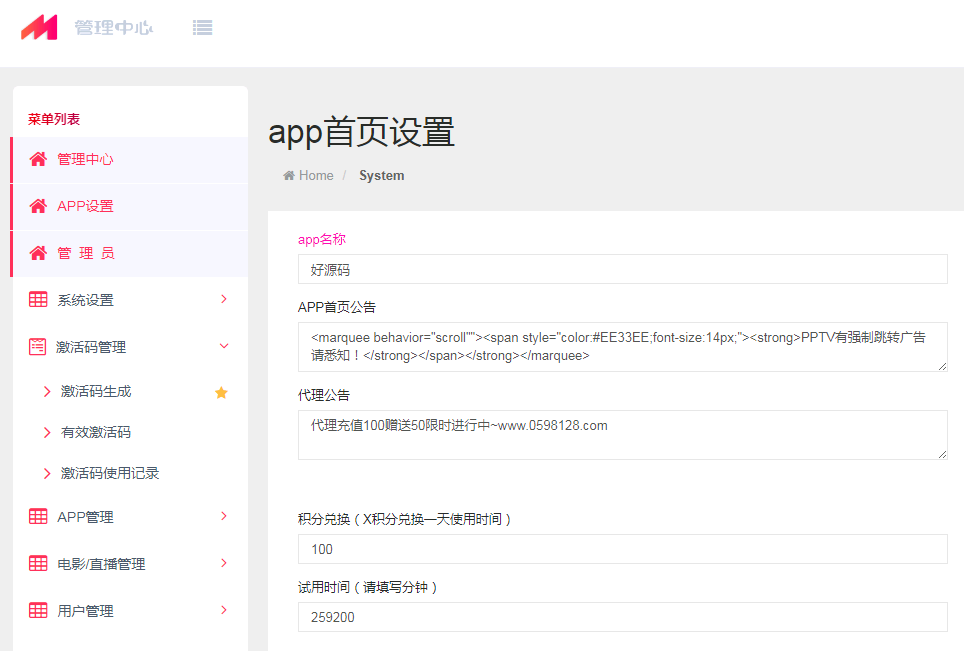Collapse the 激活码管理 submenu chevron

coord(223,346)
